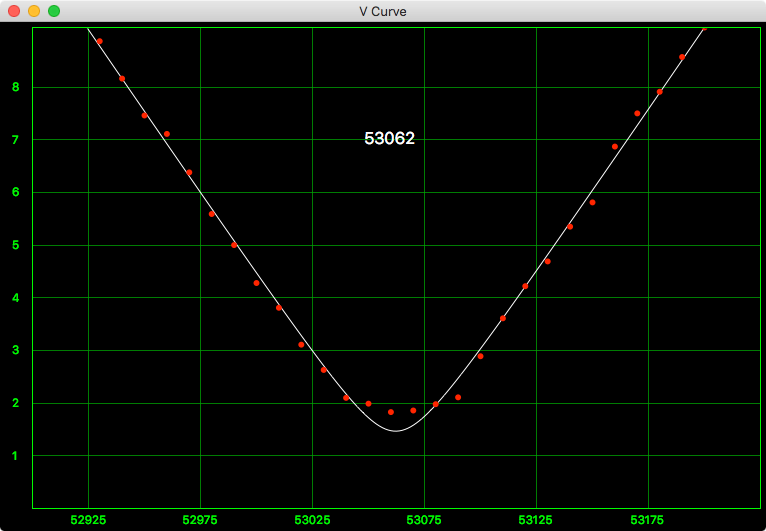The image size is (766, 531).
Task: Click x-axis label 52975
Action: pos(200,520)
